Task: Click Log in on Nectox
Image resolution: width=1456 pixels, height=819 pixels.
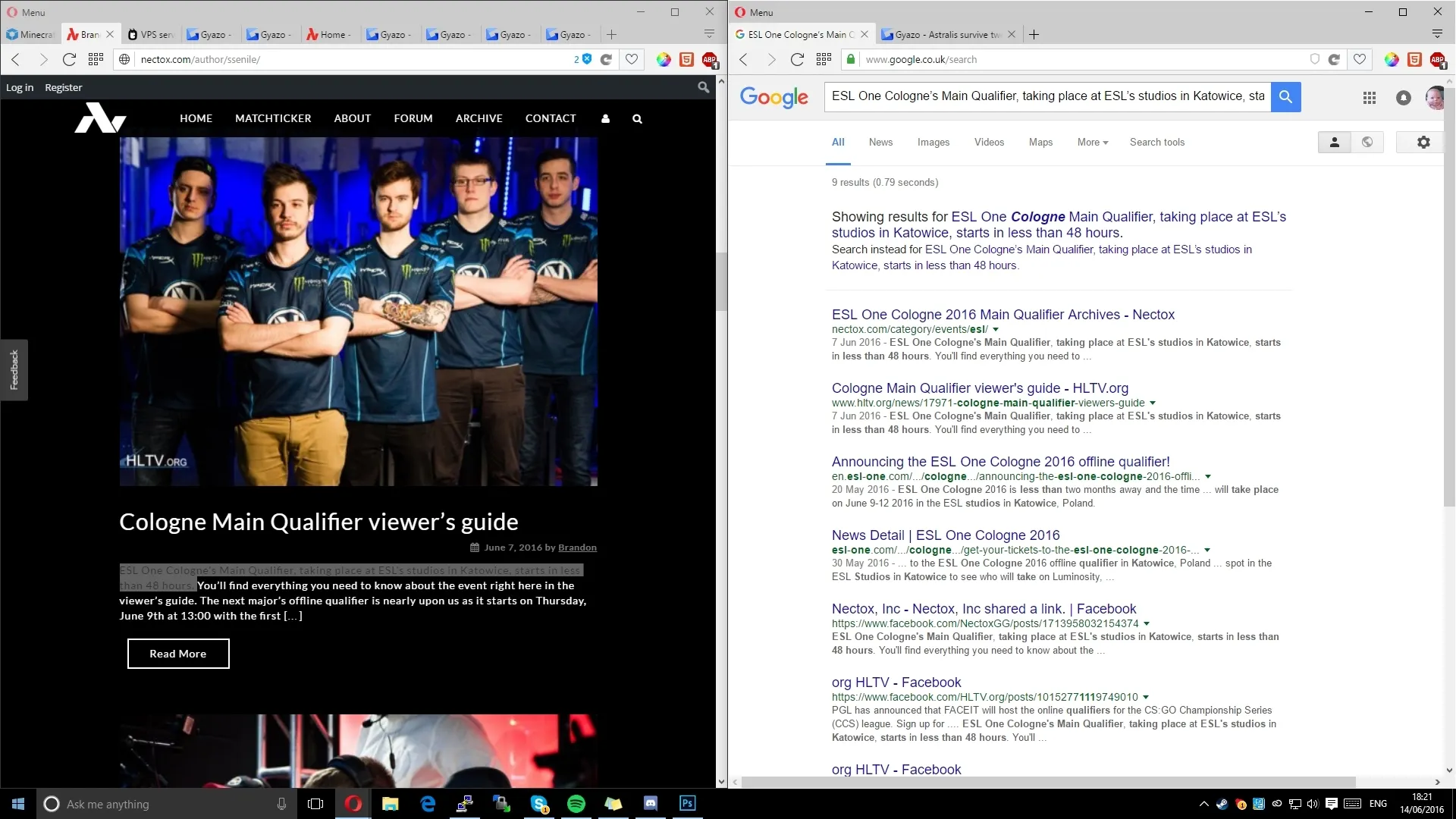Action: point(20,88)
